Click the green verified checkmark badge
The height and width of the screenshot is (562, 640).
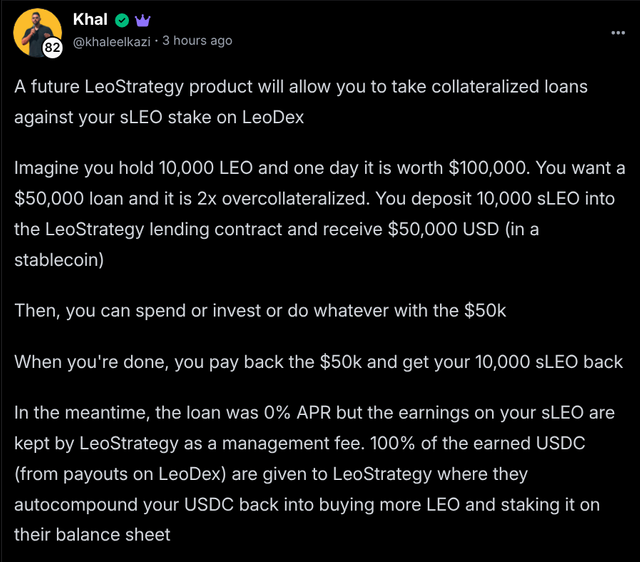tap(122, 20)
